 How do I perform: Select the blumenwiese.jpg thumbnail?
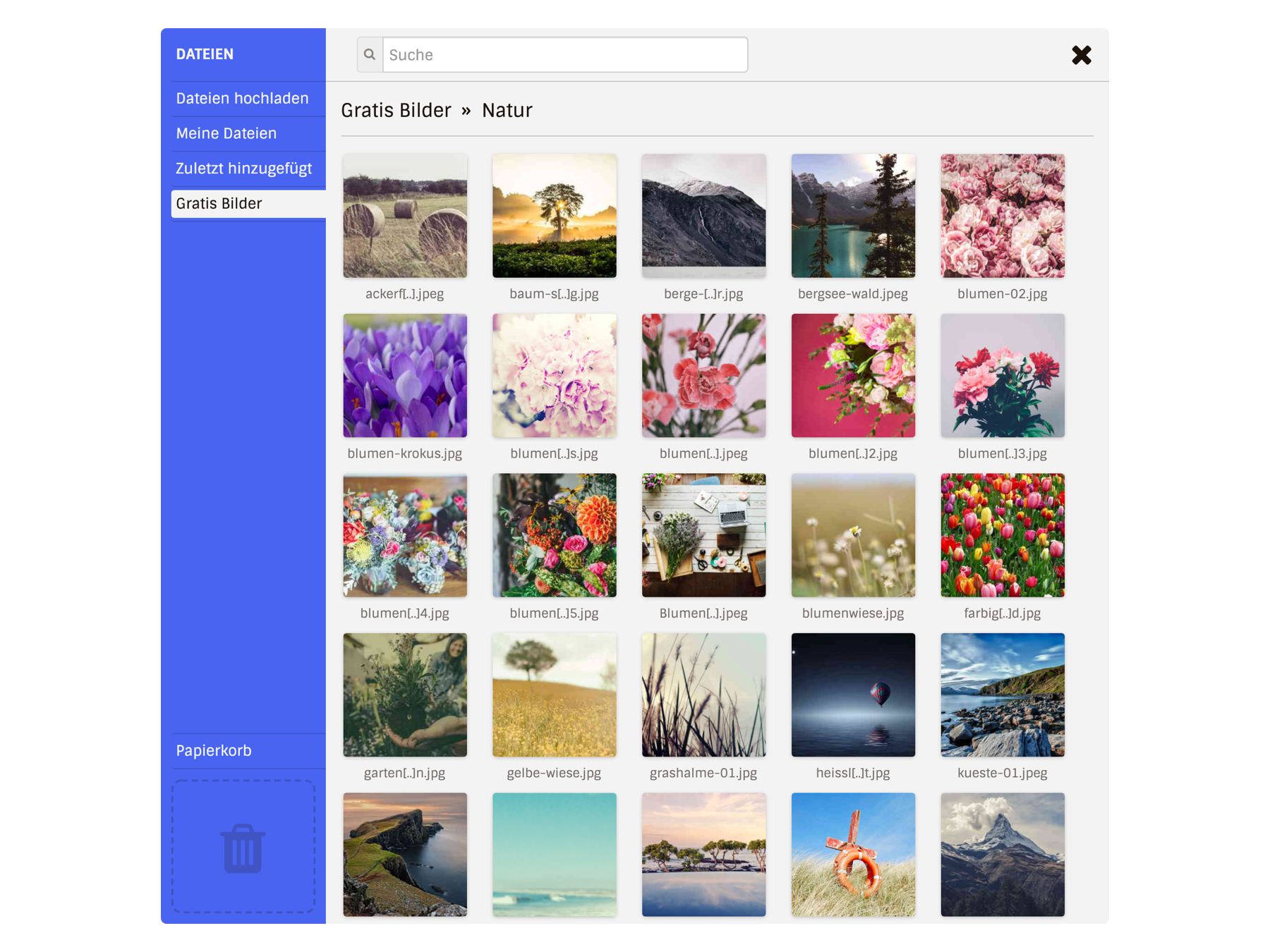[x=853, y=535]
